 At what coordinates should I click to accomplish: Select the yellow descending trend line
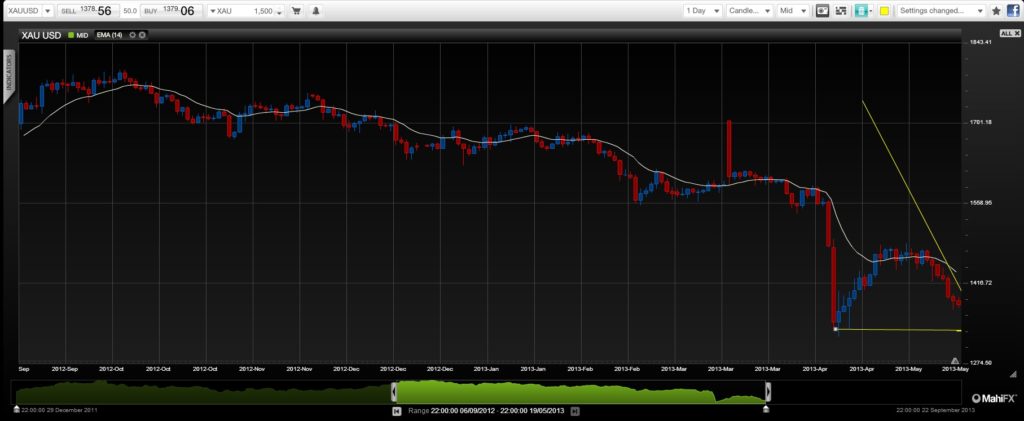pos(911,195)
